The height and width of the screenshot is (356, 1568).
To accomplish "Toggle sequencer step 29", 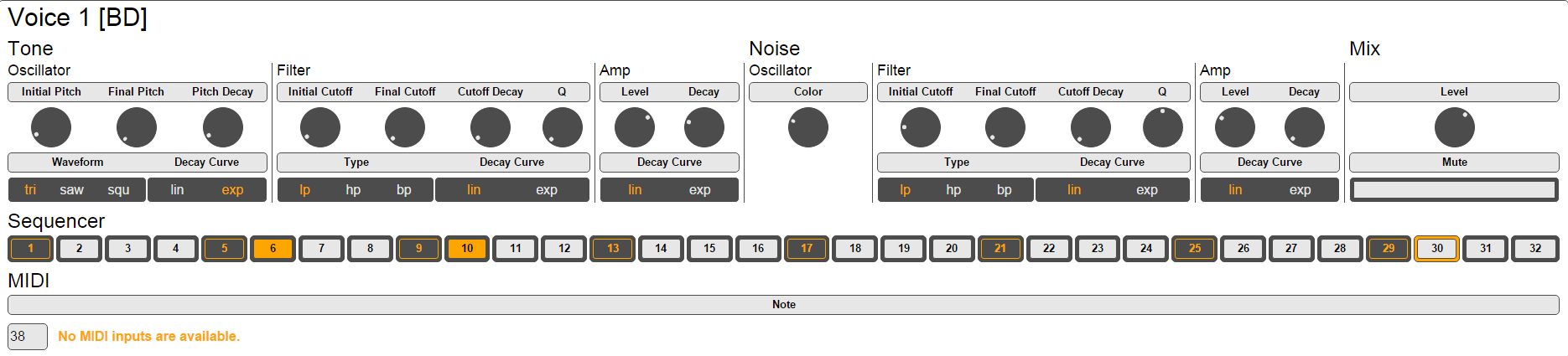I will click(1389, 249).
